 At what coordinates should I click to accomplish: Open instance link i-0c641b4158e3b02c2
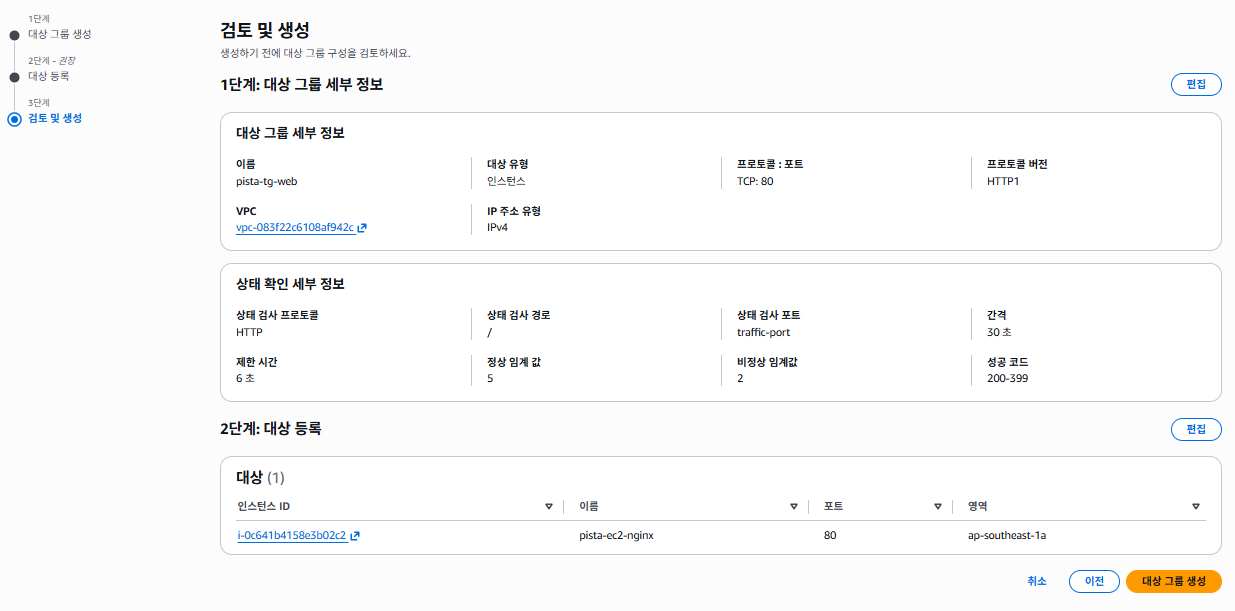[292, 536]
